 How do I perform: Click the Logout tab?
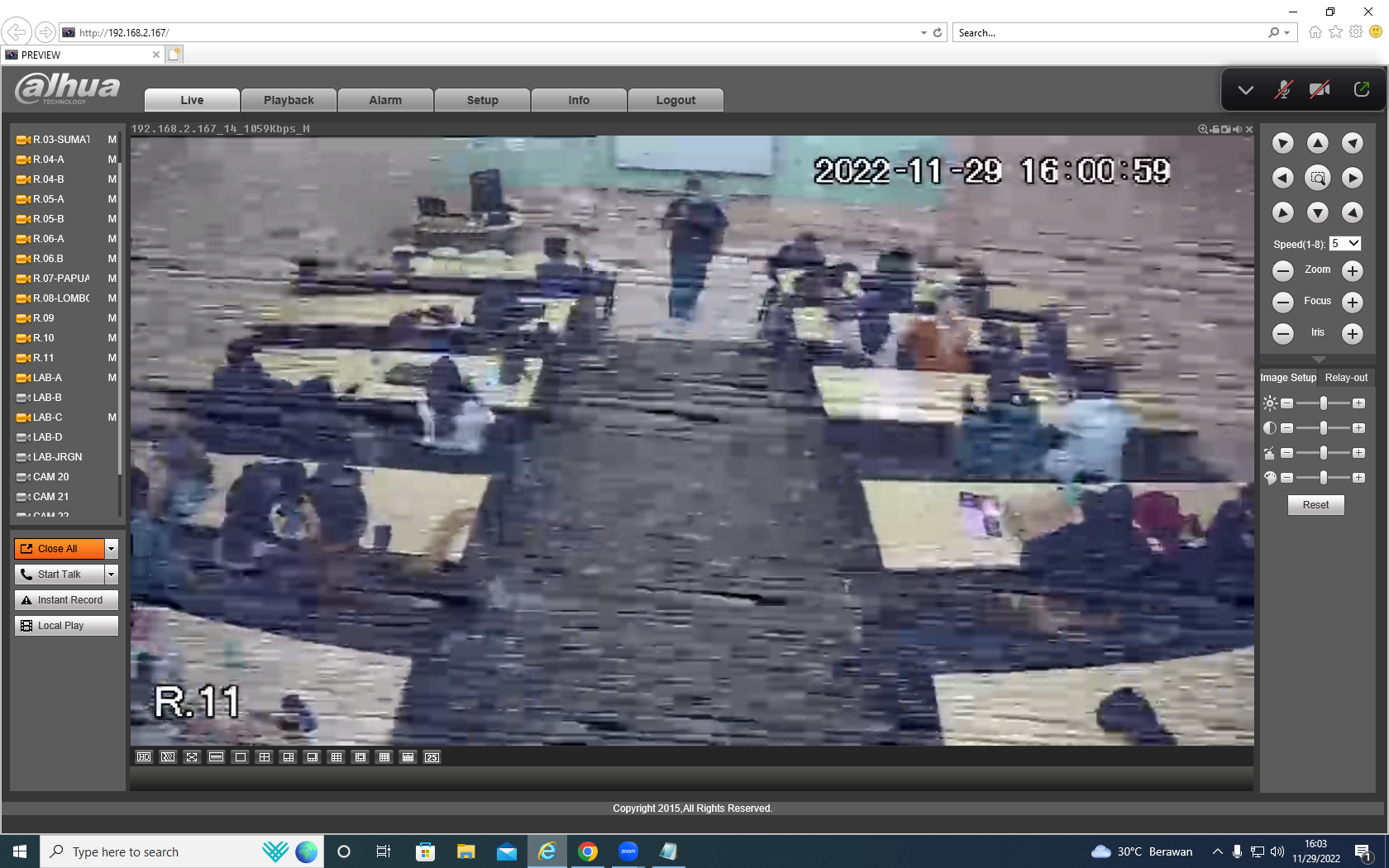[675, 100]
